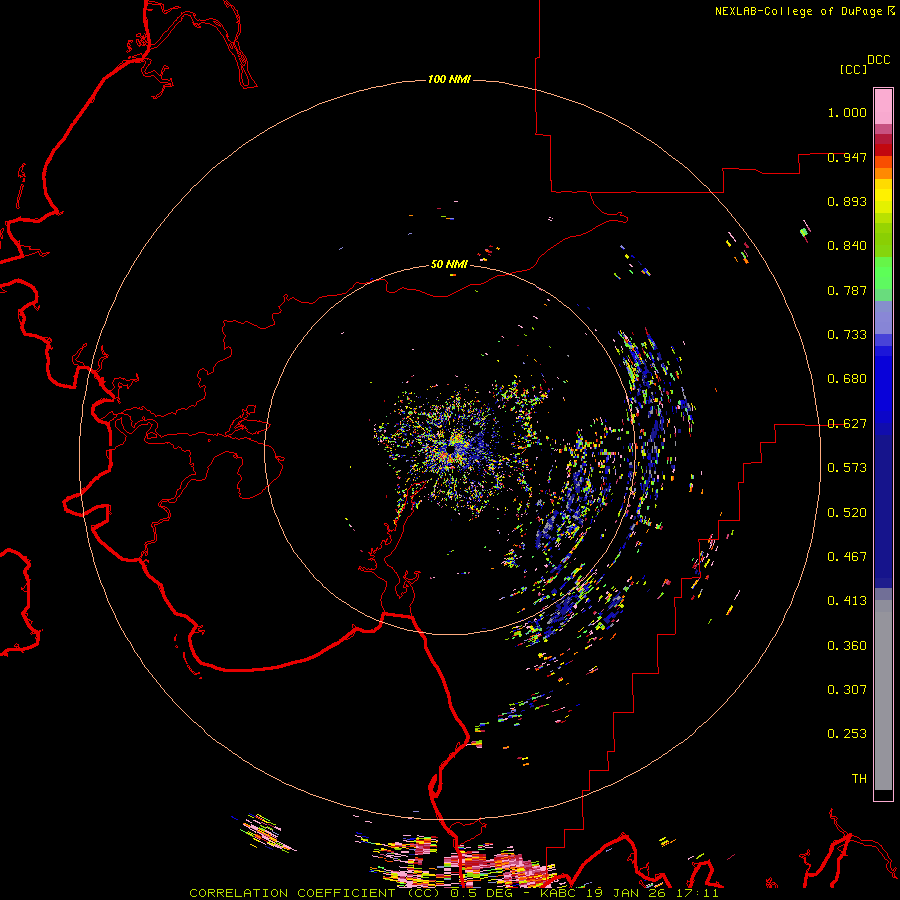Click the TH threshold label
The height and width of the screenshot is (900, 900).
click(x=859, y=779)
